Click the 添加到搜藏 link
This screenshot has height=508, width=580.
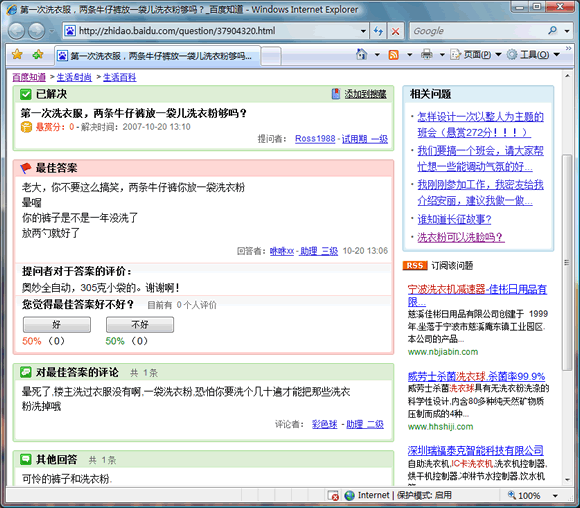pyautogui.click(x=365, y=94)
